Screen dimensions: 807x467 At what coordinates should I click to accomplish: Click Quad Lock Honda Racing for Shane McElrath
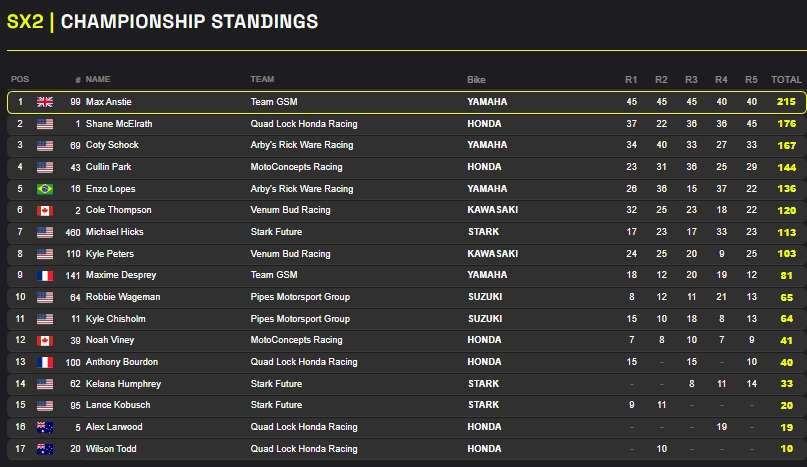click(303, 124)
